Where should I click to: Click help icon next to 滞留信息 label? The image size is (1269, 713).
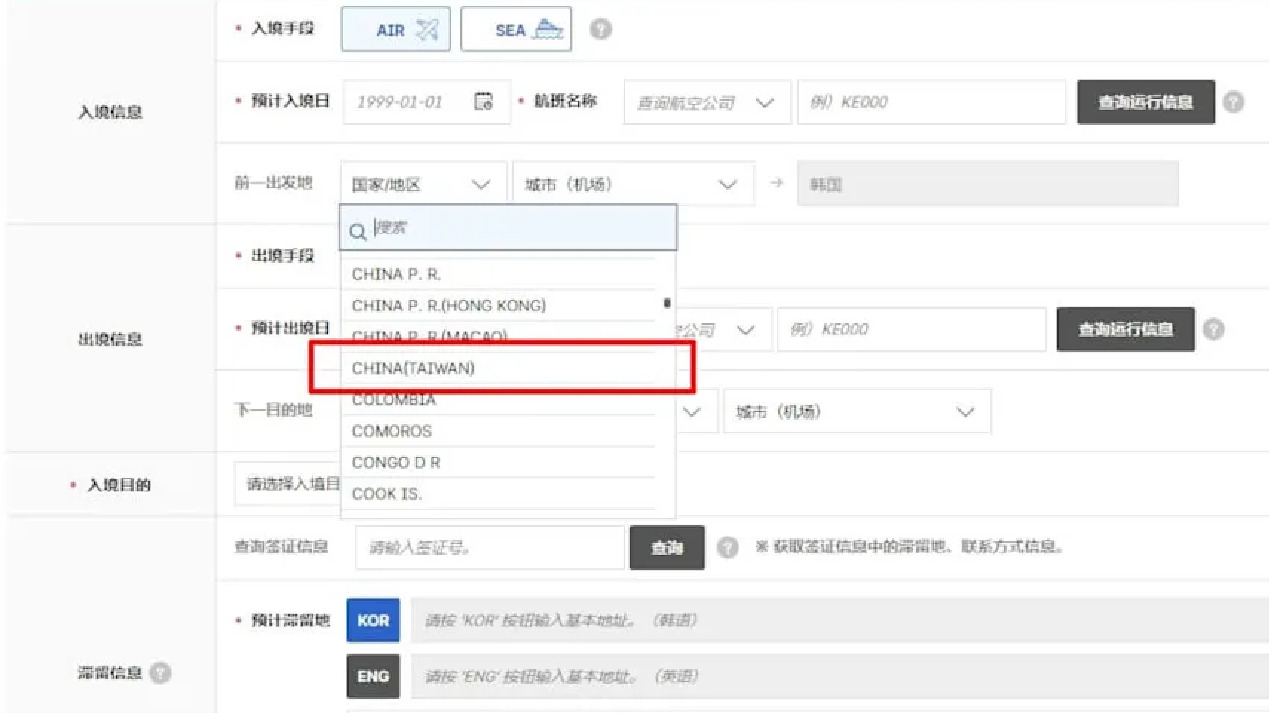pos(158,672)
